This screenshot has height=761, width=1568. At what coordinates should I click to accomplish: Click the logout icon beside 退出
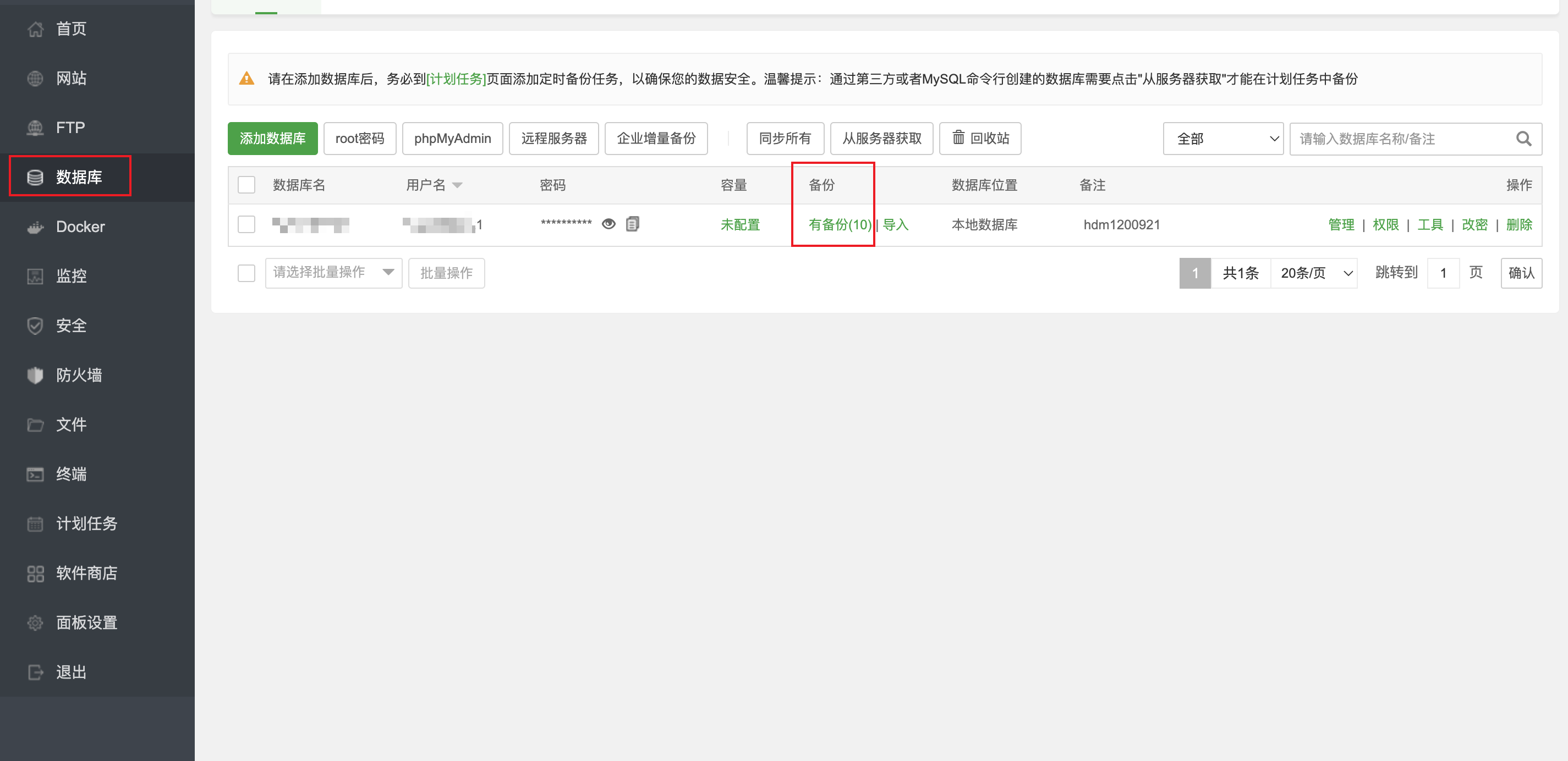35,672
